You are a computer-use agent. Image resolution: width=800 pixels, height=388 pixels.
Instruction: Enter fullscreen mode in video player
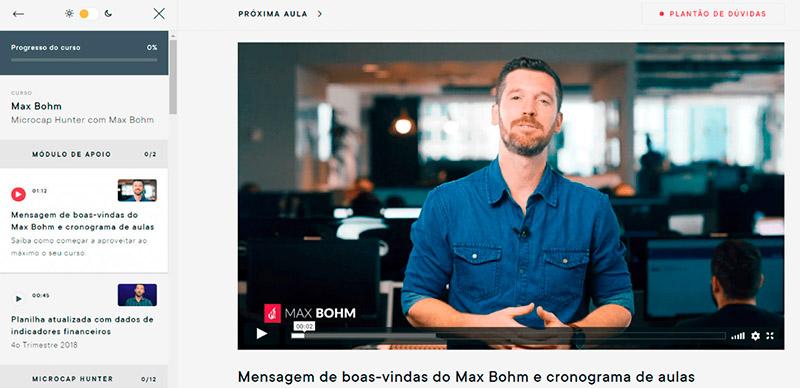point(770,335)
